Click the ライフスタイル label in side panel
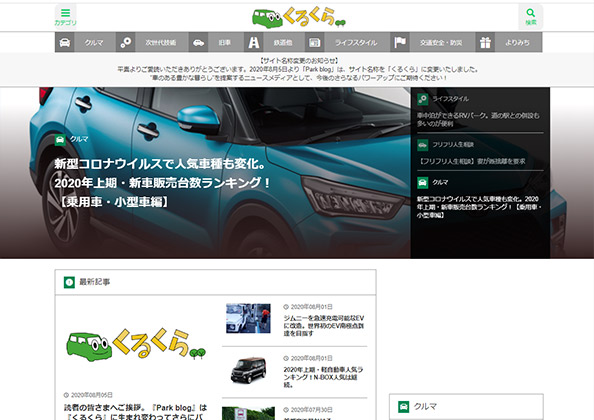Screen dimensions: 594x420 (x=451, y=99)
